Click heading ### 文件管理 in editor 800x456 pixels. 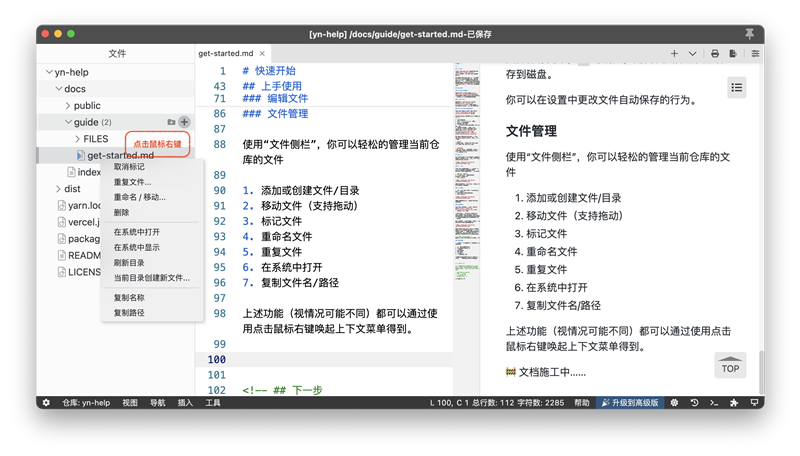275,114
